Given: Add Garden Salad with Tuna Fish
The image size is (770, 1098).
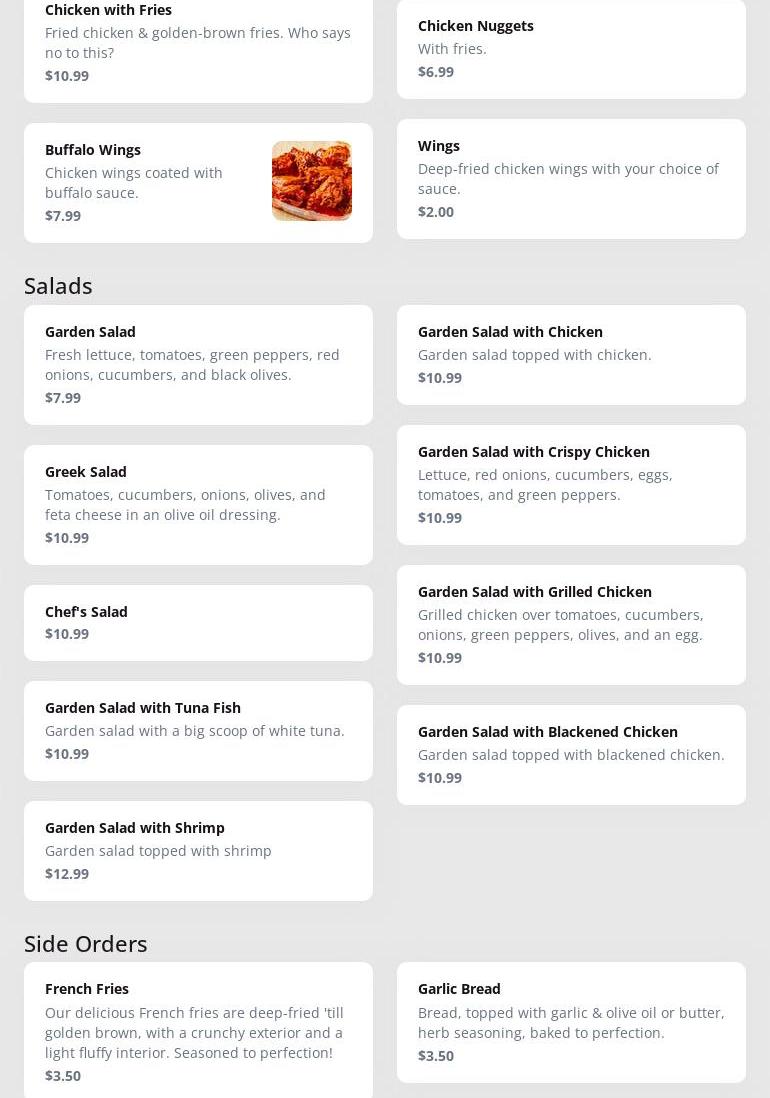Looking at the screenshot, I should pos(198,730).
